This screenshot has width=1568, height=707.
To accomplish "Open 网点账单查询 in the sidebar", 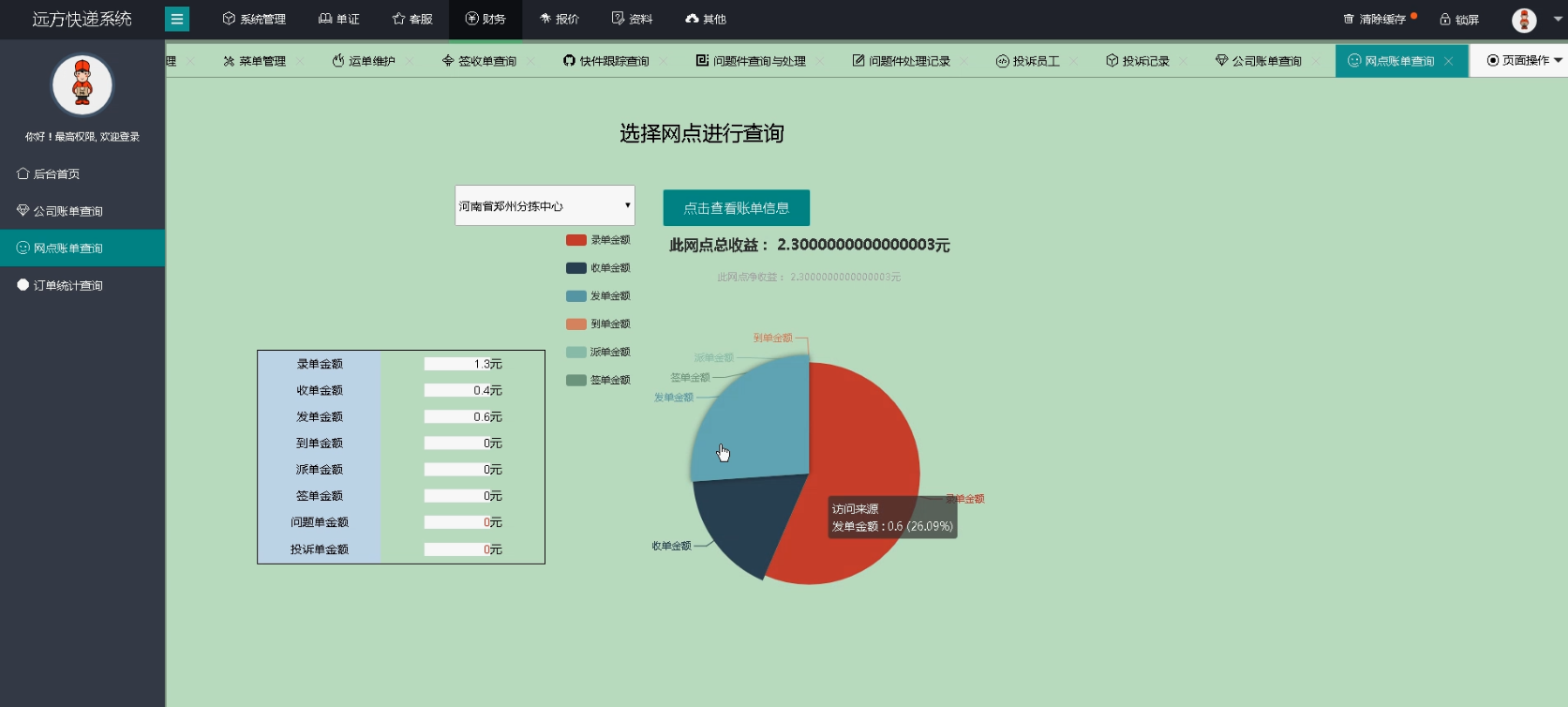I will click(x=82, y=248).
